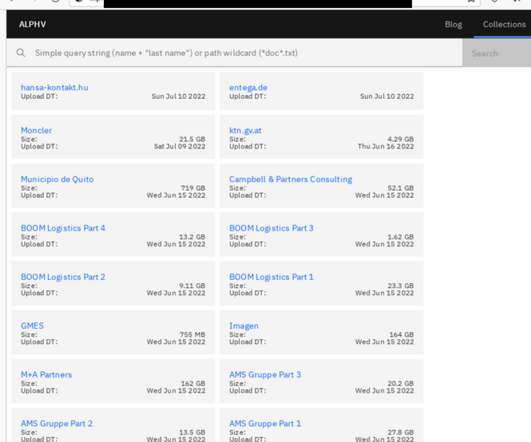Click the 162 GB size of M+A Partners
The image size is (531, 442).
pos(193,383)
